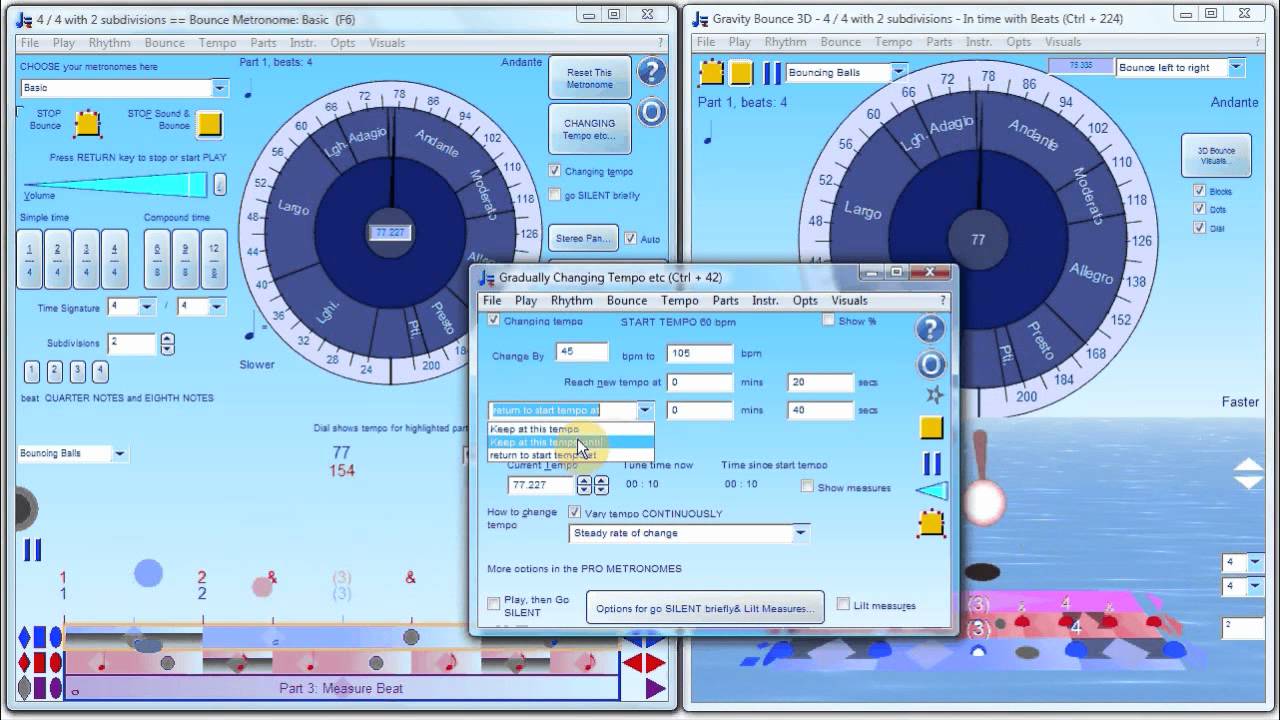Click the yellow Stop Sound & Bounce square

(209, 124)
